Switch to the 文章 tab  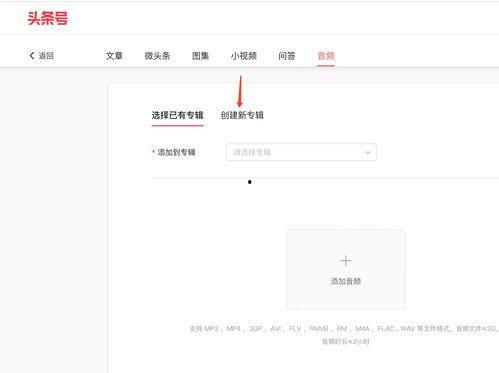click(x=114, y=56)
